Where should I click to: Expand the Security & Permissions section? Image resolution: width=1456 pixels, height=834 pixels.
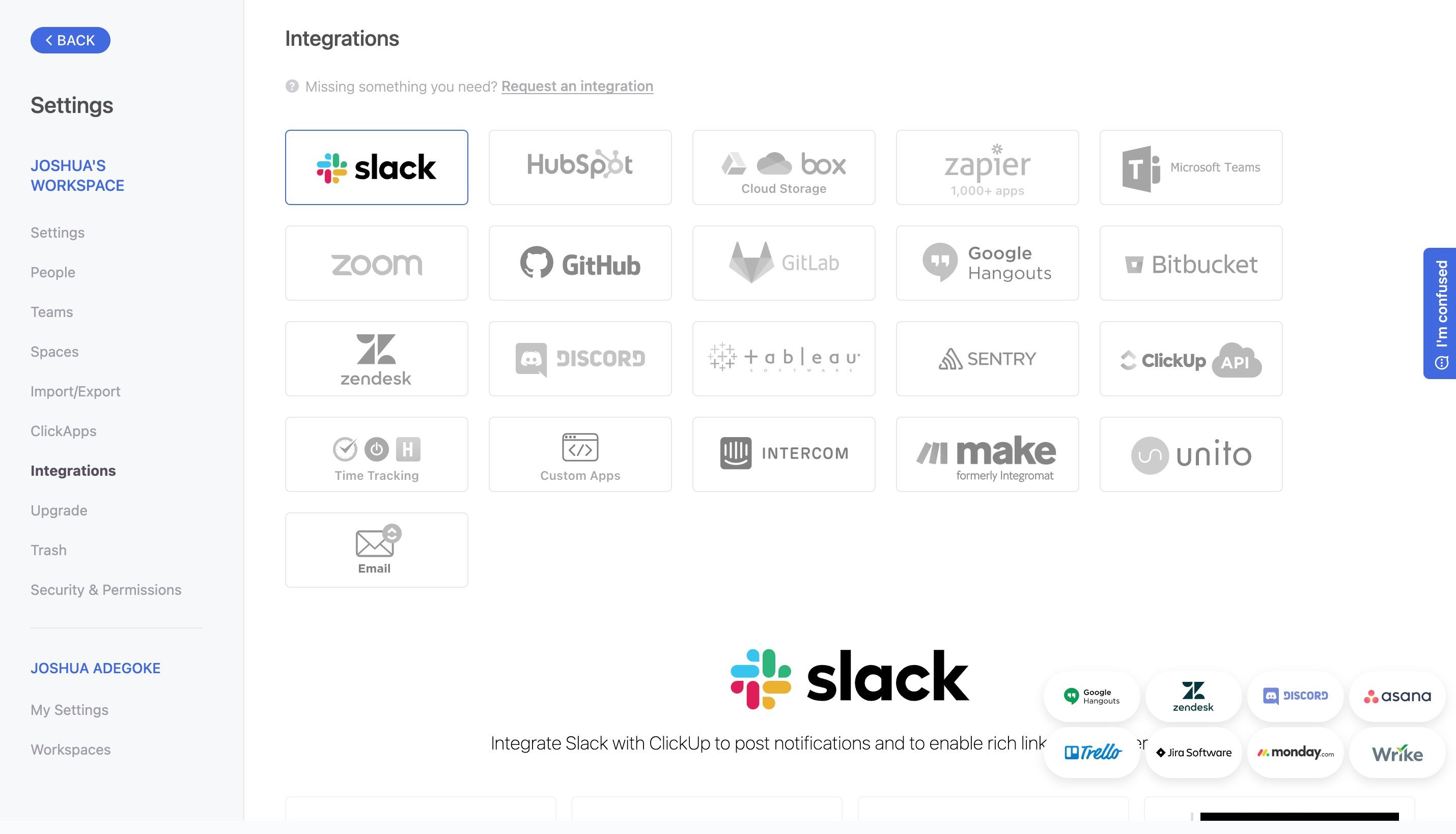(106, 589)
